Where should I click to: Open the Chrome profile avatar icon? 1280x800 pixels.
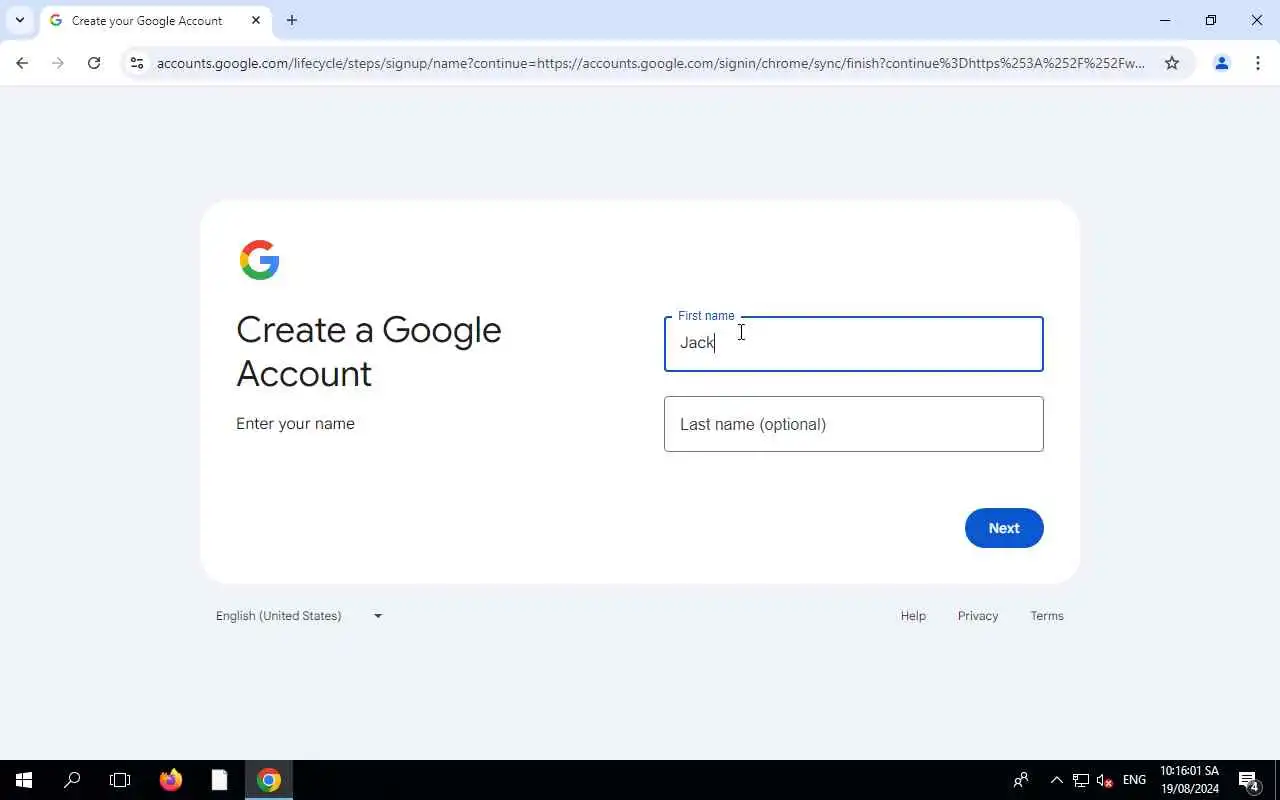tap(1221, 63)
